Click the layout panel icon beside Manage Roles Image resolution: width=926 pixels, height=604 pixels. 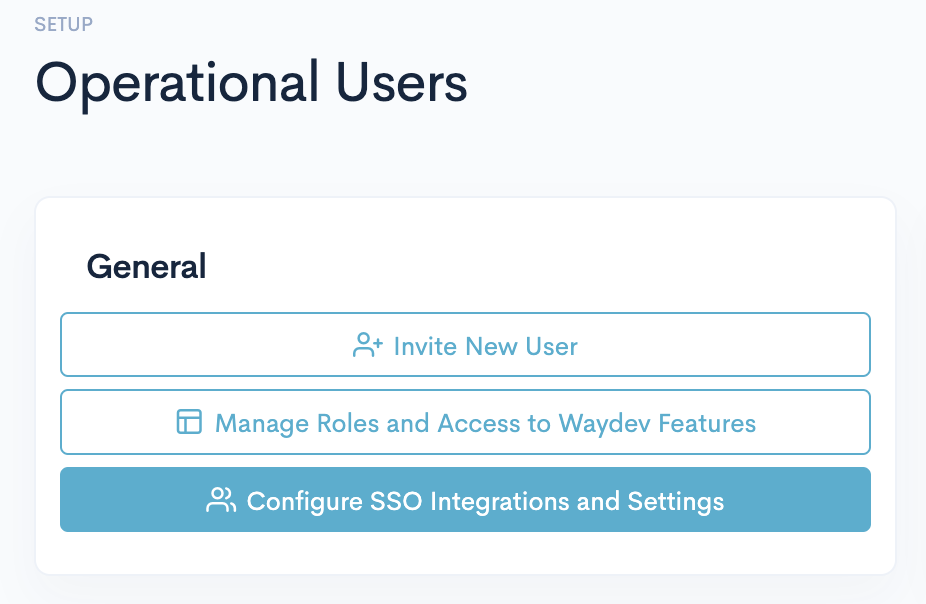pos(189,423)
